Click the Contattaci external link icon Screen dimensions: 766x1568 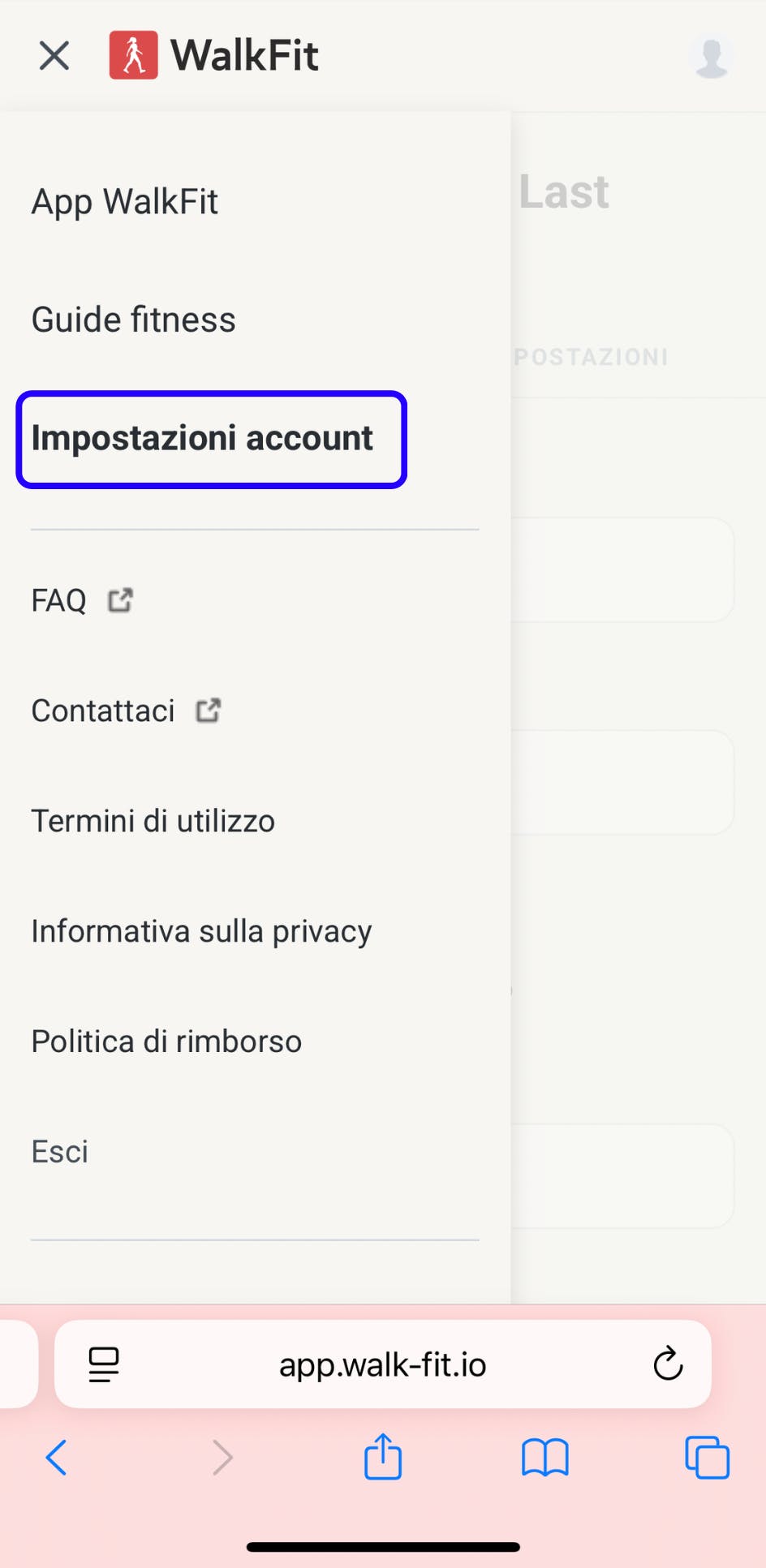coord(209,711)
